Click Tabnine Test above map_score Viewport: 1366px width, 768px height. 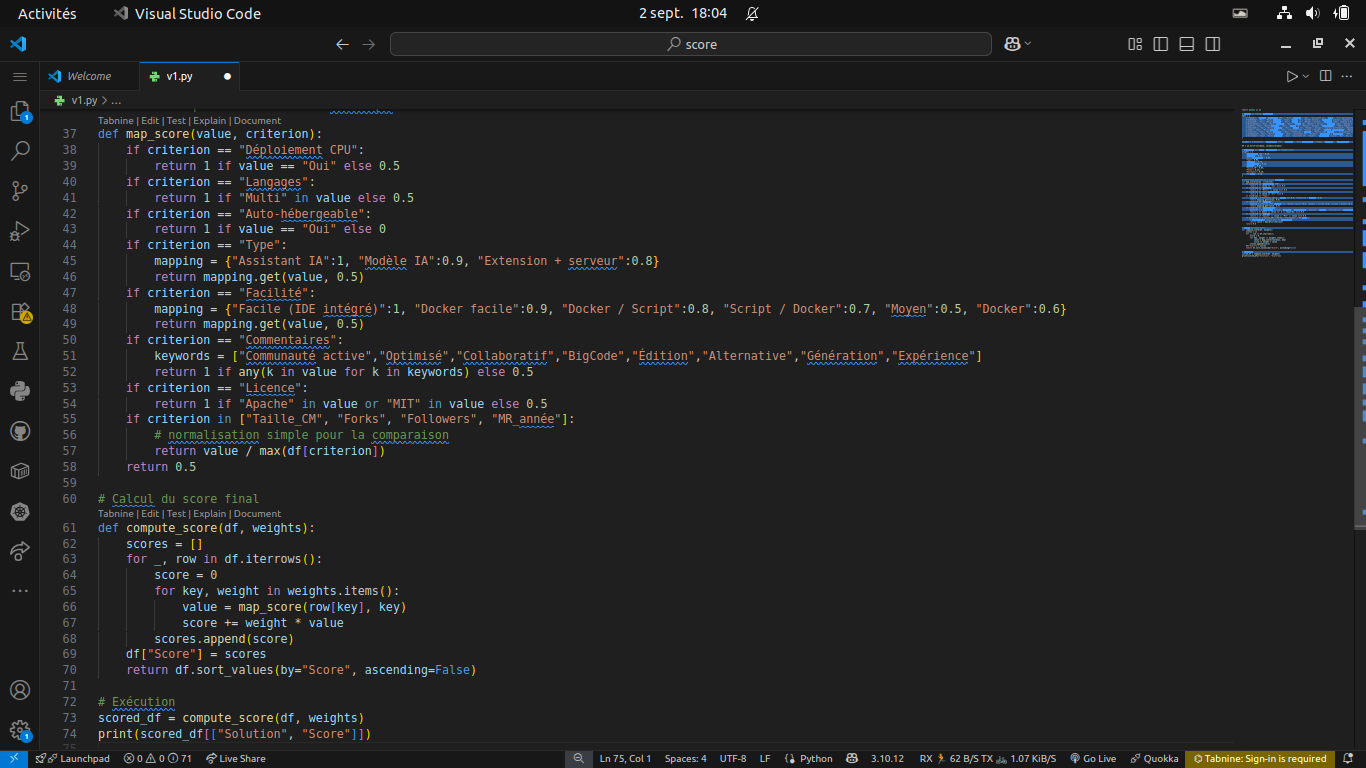click(176, 120)
